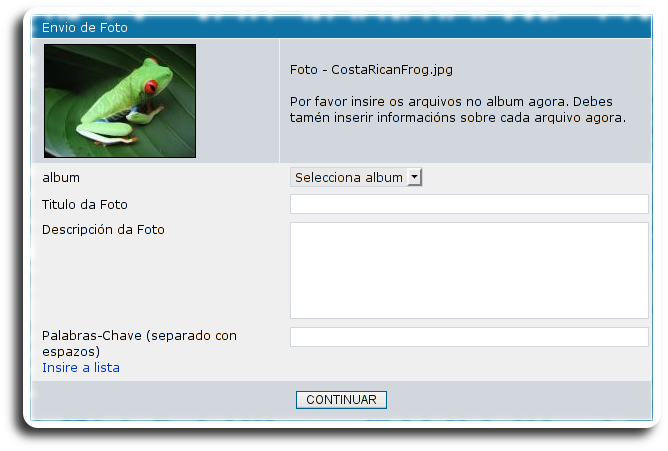Open the Selecciona album dropdown
The image size is (668, 451).
[356, 177]
